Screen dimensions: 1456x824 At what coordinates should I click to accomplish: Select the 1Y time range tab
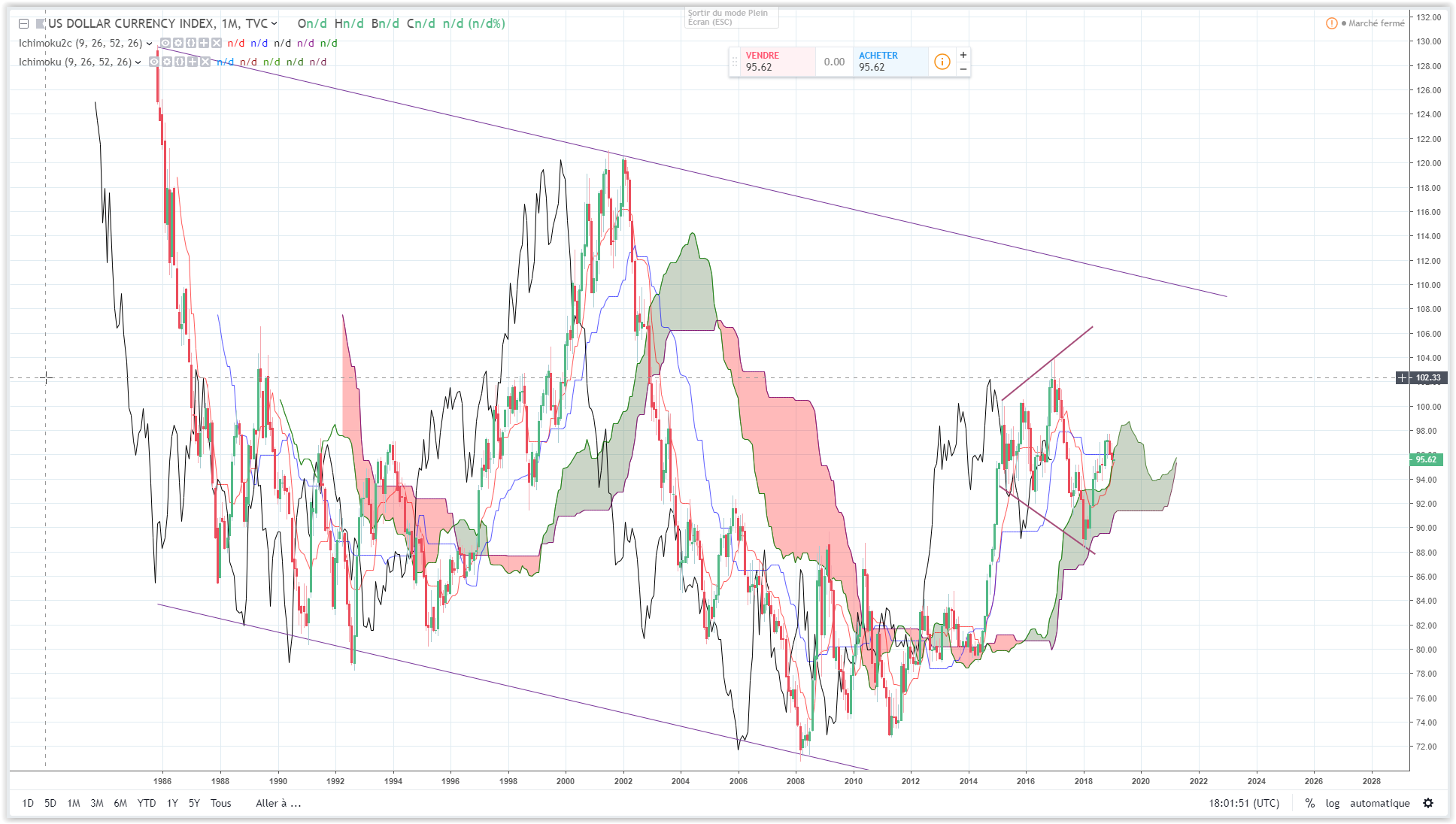172,803
